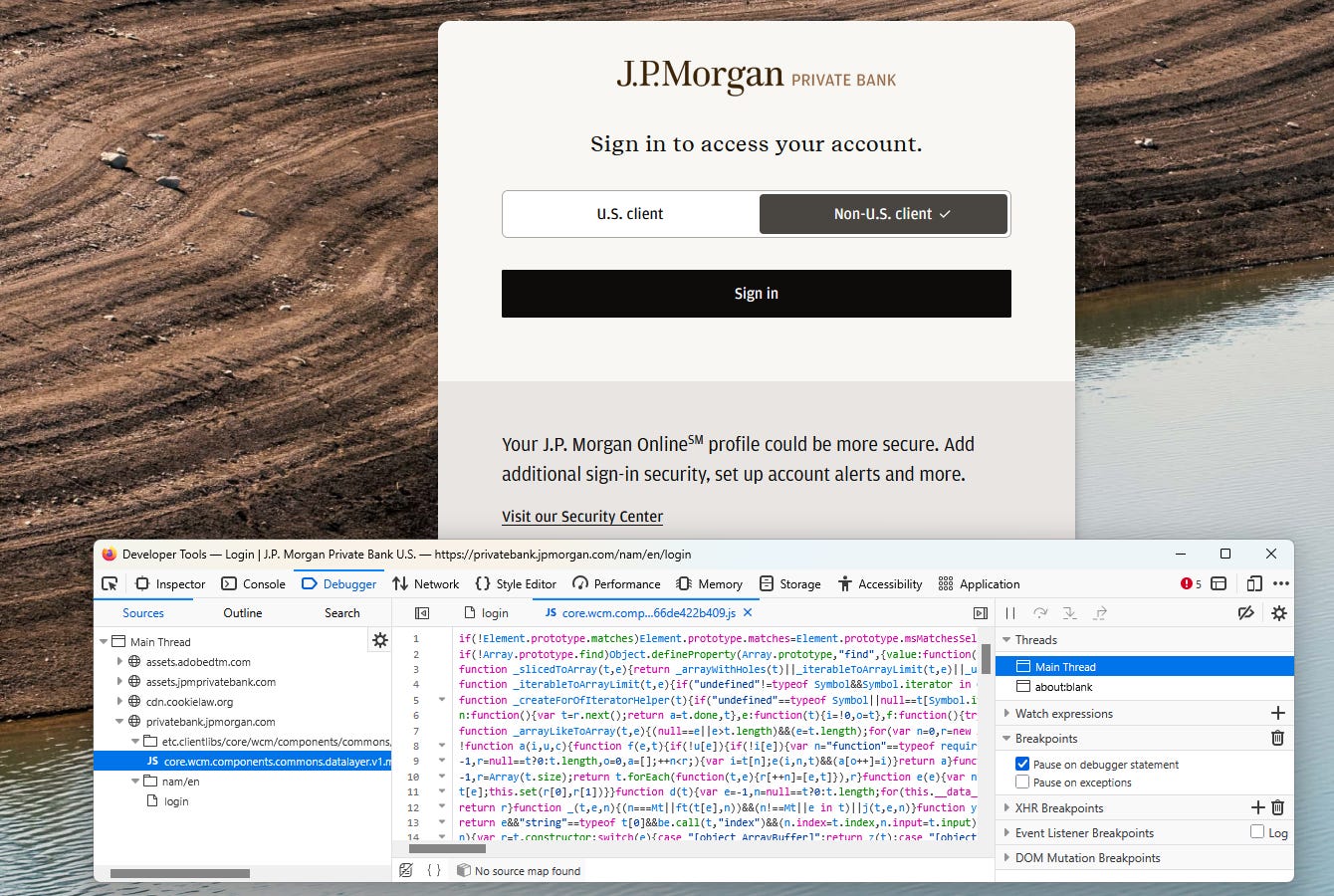Image resolution: width=1334 pixels, height=896 pixels.
Task: Select core.wcm.components.commons.datalayer js file in tree
Action: [x=243, y=762]
